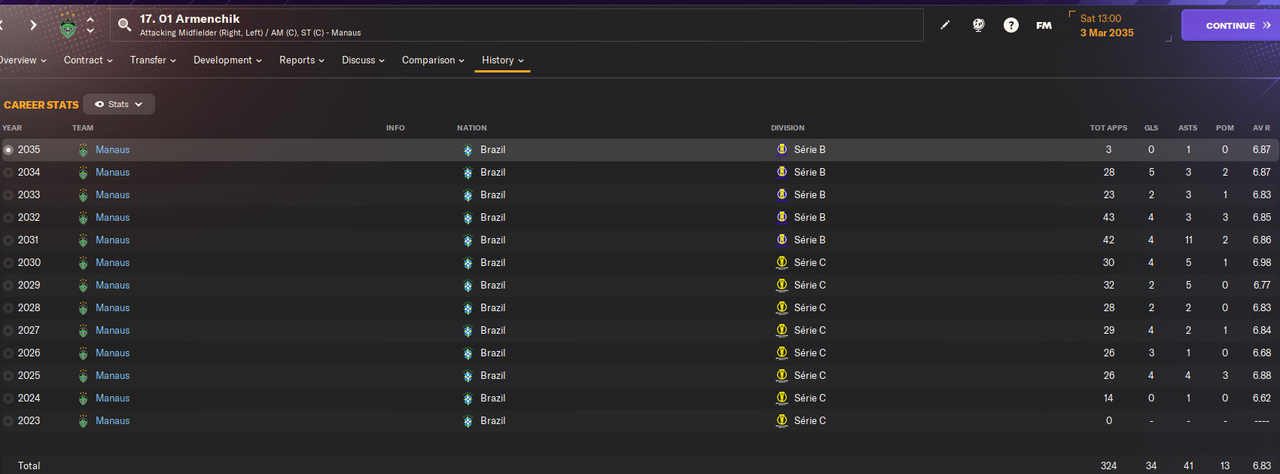This screenshot has height=474, width=1280.
Task: Click Manaus badge in the 2023 row
Action: 84,421
